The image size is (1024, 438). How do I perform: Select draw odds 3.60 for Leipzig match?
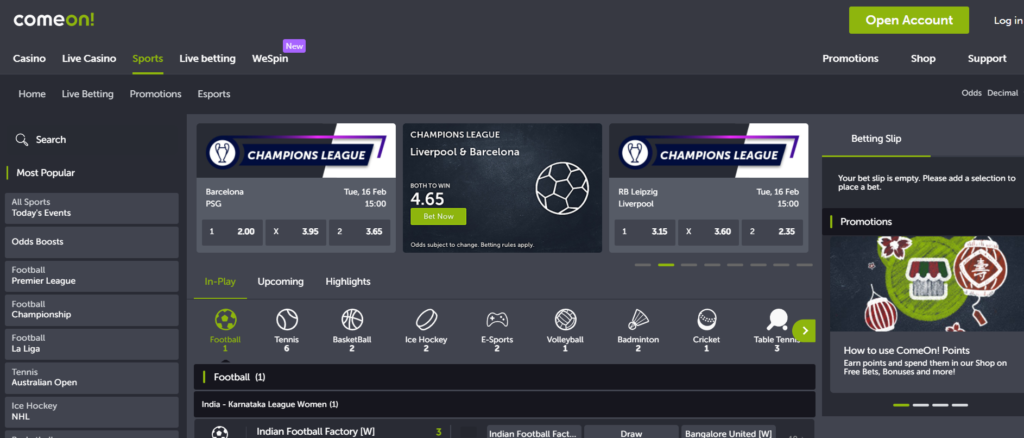pos(707,232)
